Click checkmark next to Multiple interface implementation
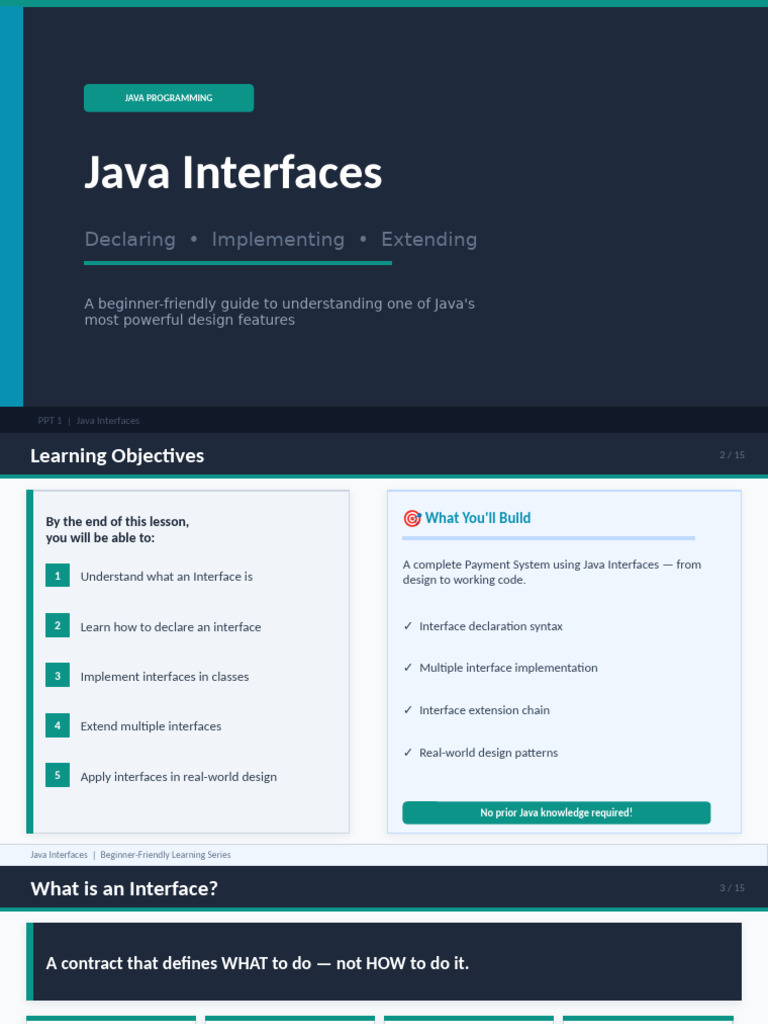Screen dimensions: 768x1024 [408, 668]
